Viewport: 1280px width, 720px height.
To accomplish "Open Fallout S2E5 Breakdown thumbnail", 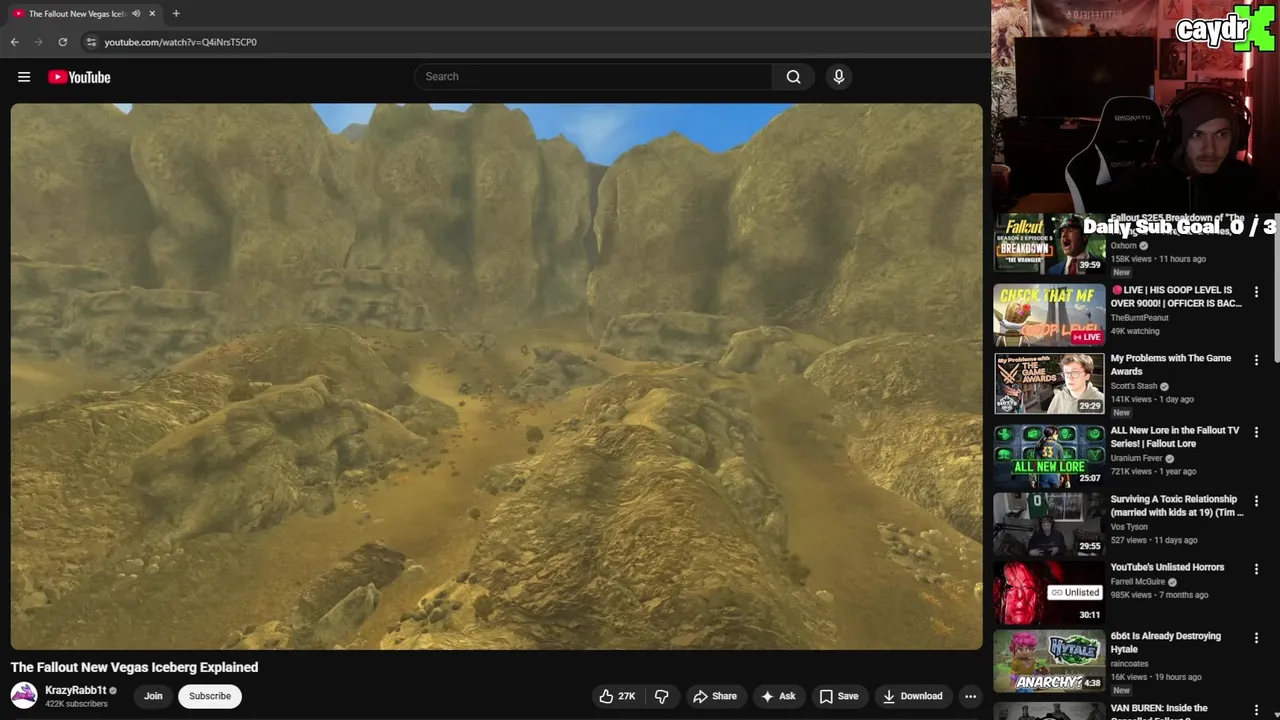I will [x=1049, y=243].
